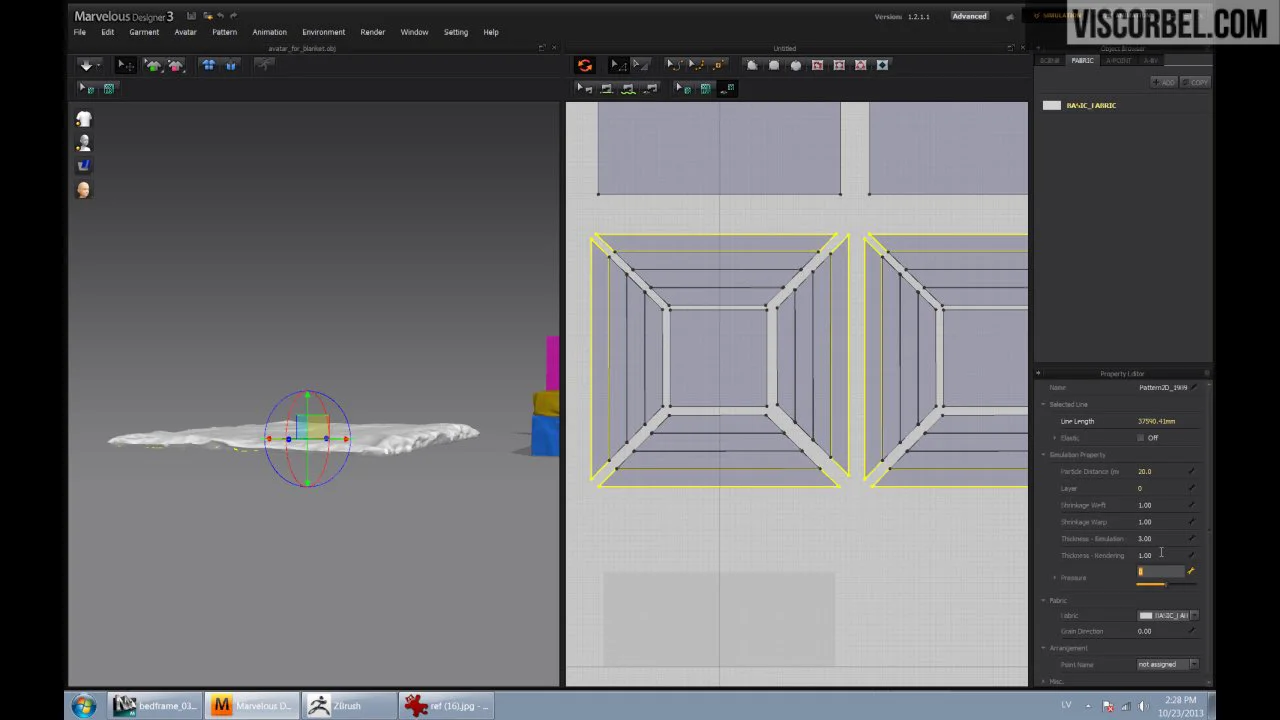Click the second blue shirt icon
This screenshot has width=1280, height=720.
pyautogui.click(x=231, y=65)
